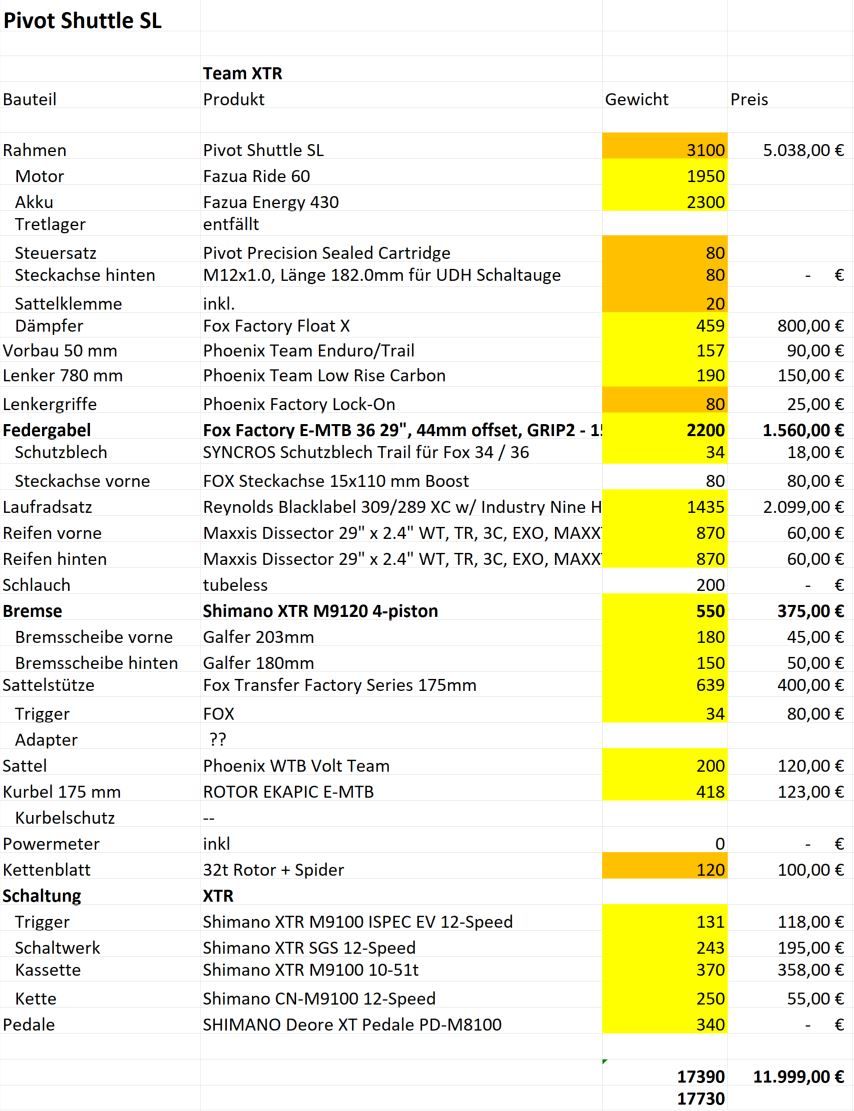Screen dimensions: 854x1111
Task: Click the Kassette weight cell 370
Action: pyautogui.click(x=665, y=970)
